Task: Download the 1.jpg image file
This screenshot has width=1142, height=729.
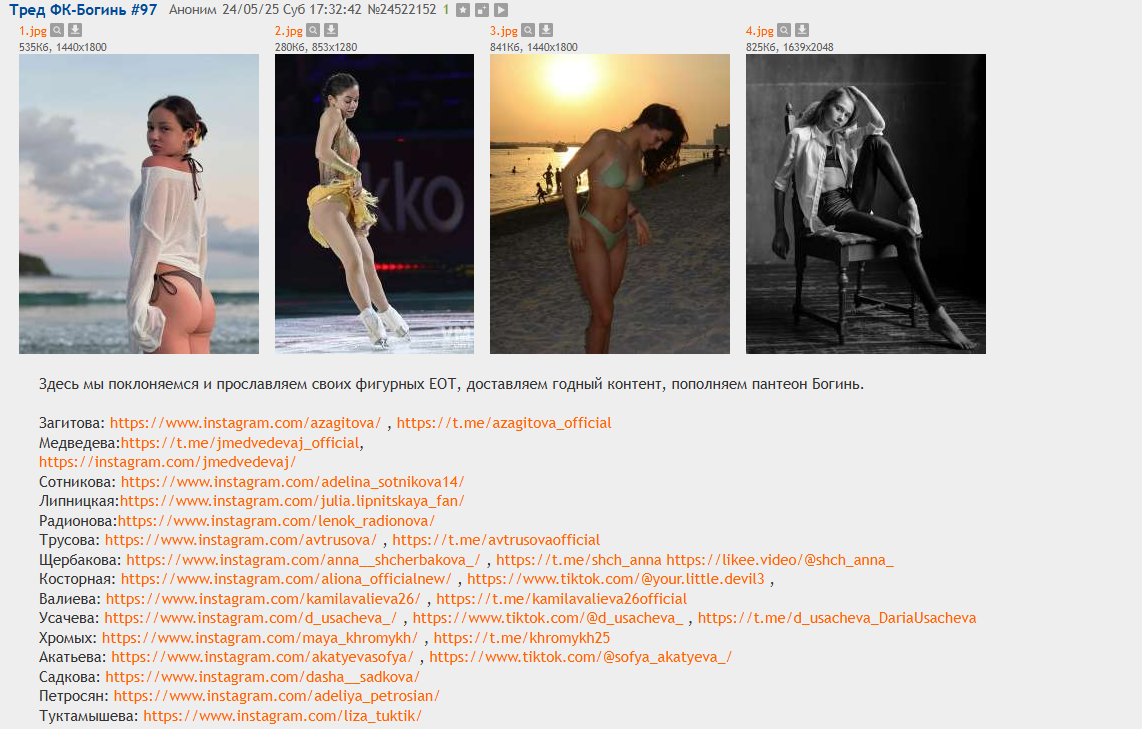Action: [75, 31]
